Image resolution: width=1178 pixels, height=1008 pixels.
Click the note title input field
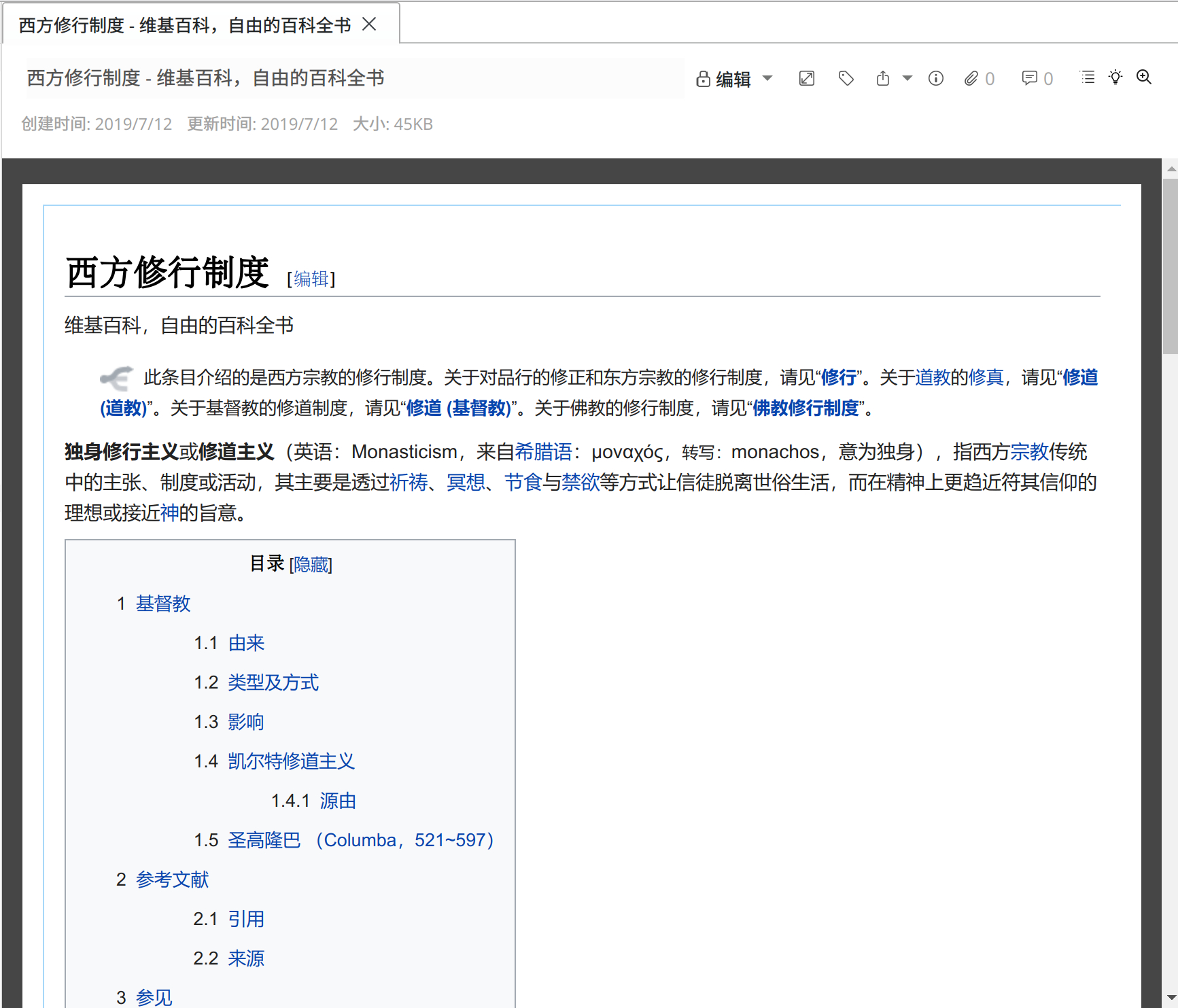[353, 78]
